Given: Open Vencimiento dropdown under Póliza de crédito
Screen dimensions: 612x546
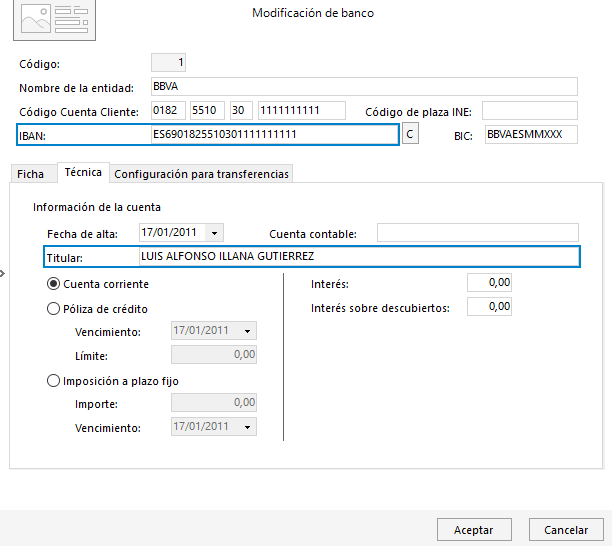Looking at the screenshot, I should click(x=247, y=331).
